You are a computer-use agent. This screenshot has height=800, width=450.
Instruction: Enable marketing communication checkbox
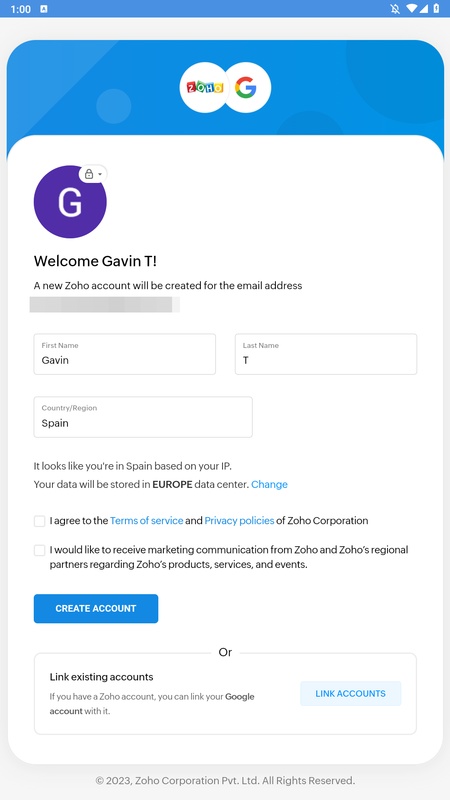point(39,551)
